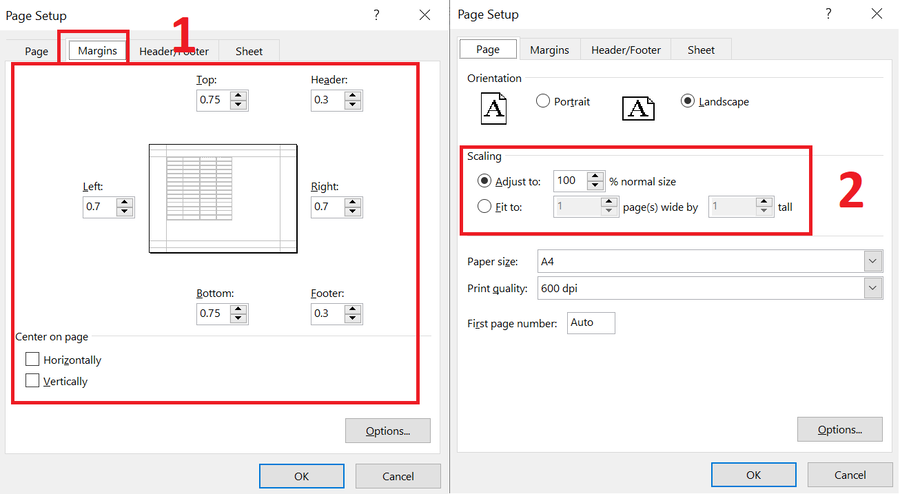This screenshot has height=494, width=900.
Task: Increase the Top margin value
Action: 238,96
